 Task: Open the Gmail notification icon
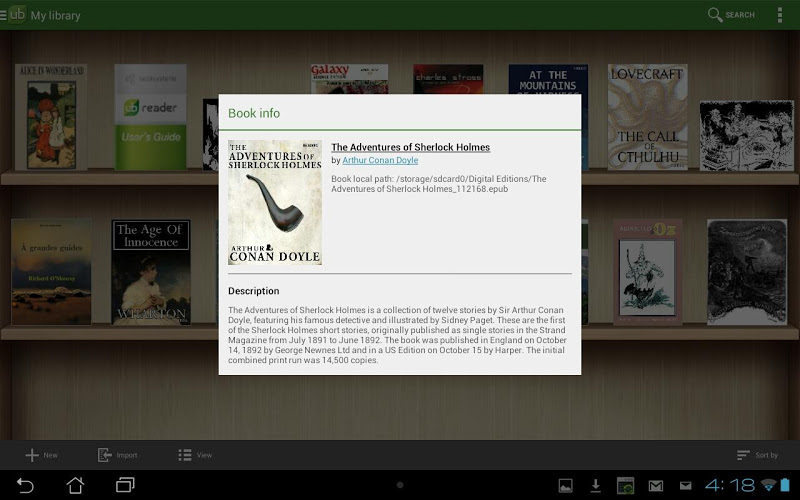(x=656, y=486)
